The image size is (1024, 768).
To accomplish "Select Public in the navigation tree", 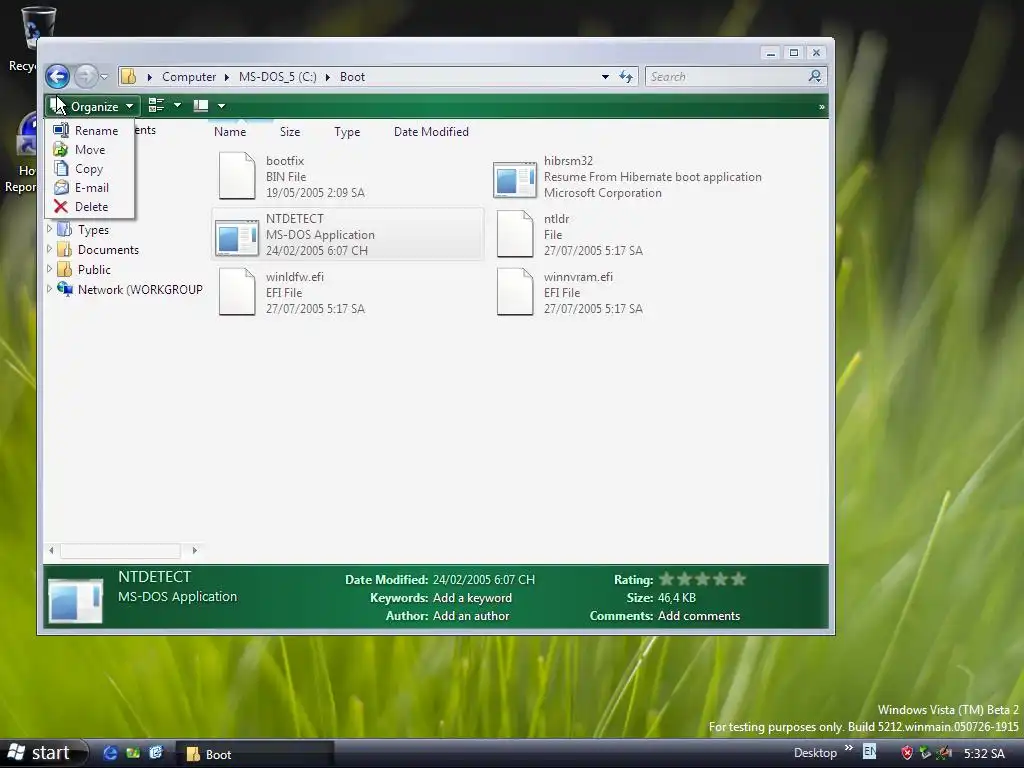I will 94,270.
